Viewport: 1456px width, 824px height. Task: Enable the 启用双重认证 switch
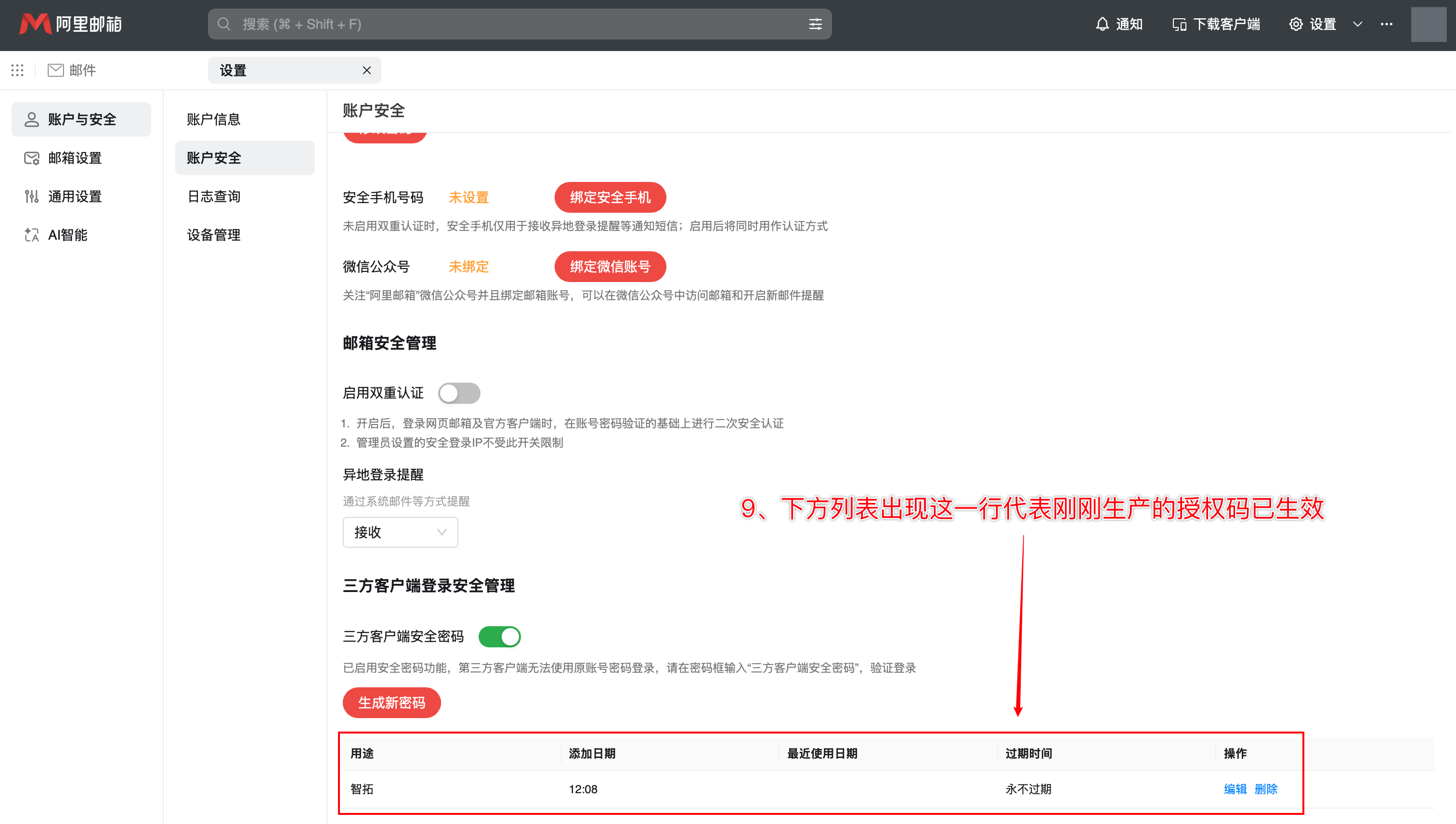click(459, 393)
